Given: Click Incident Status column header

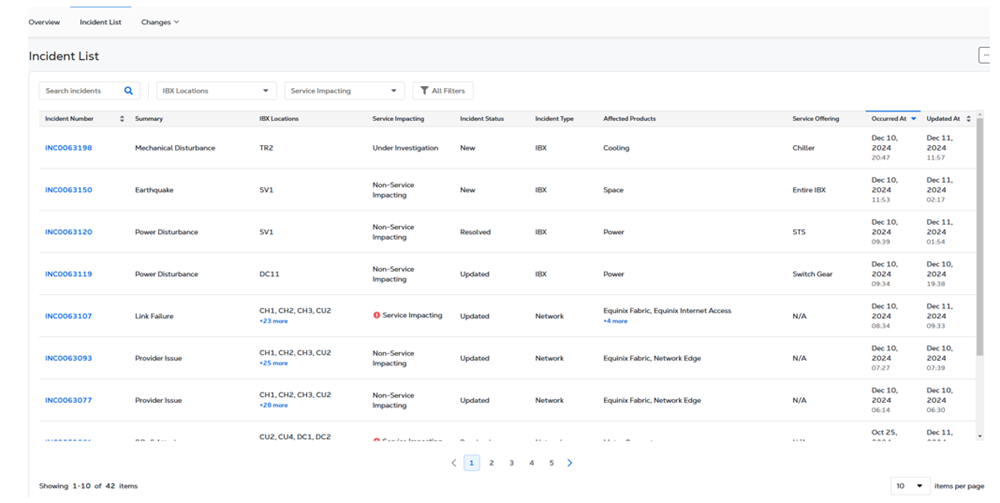Looking at the screenshot, I should 482,119.
